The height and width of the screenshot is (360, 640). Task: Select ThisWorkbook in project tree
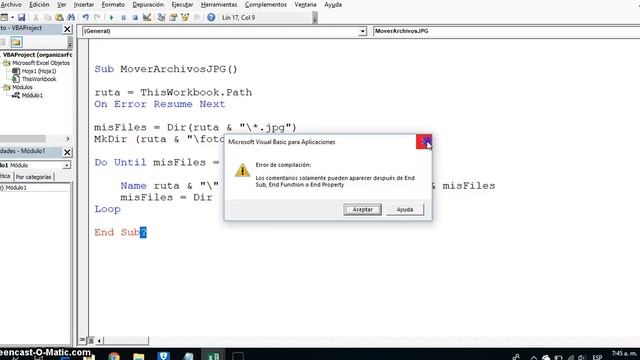(39, 79)
